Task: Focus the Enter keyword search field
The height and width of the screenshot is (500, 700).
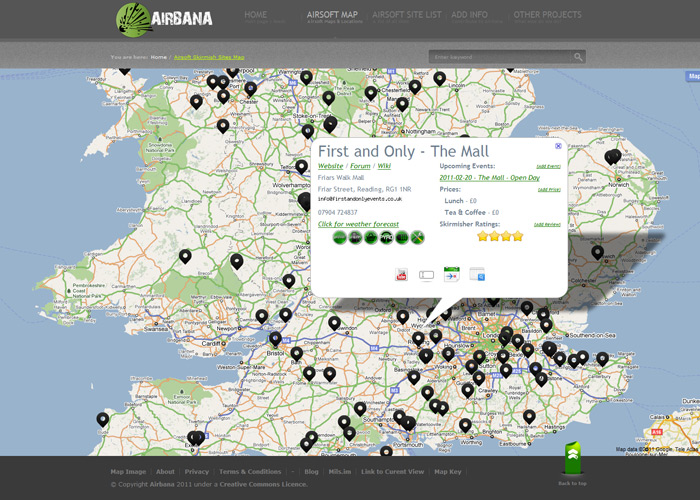Action: pyautogui.click(x=500, y=58)
